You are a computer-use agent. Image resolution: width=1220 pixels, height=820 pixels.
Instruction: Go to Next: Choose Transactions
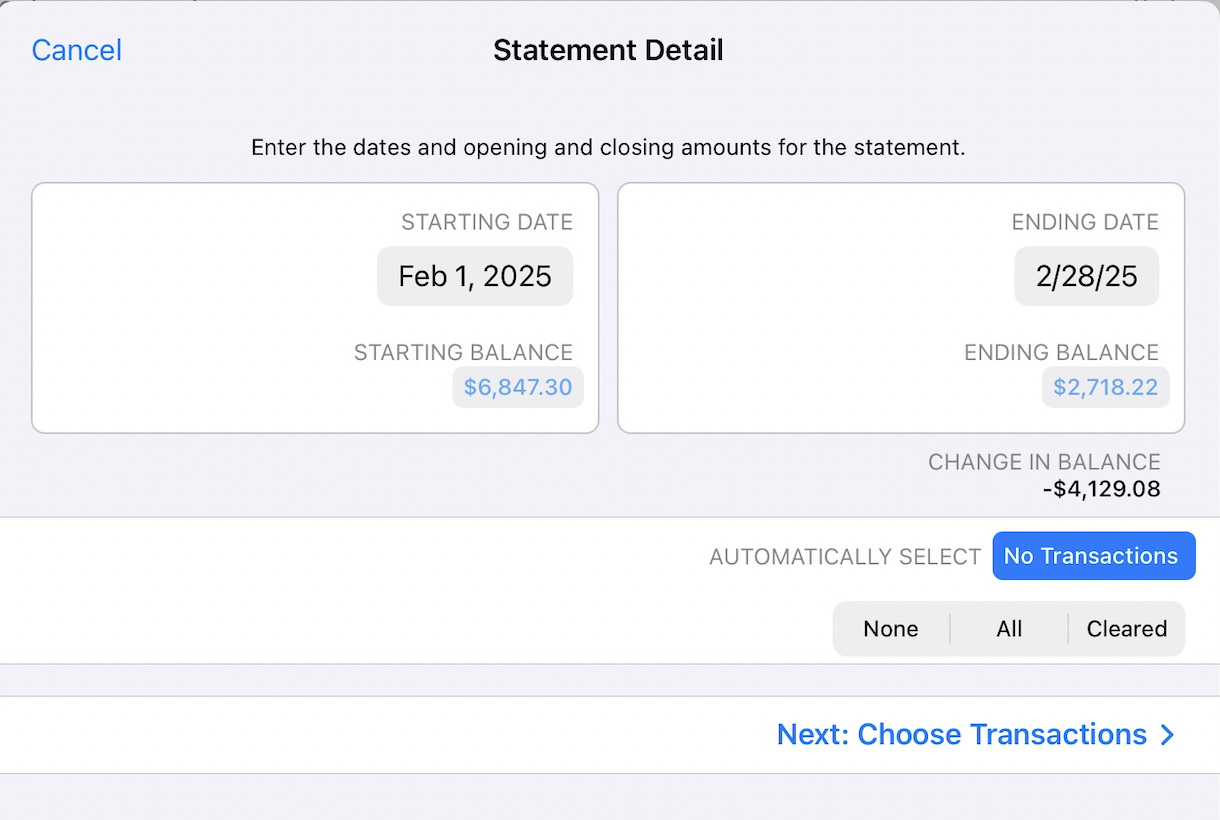(x=961, y=735)
